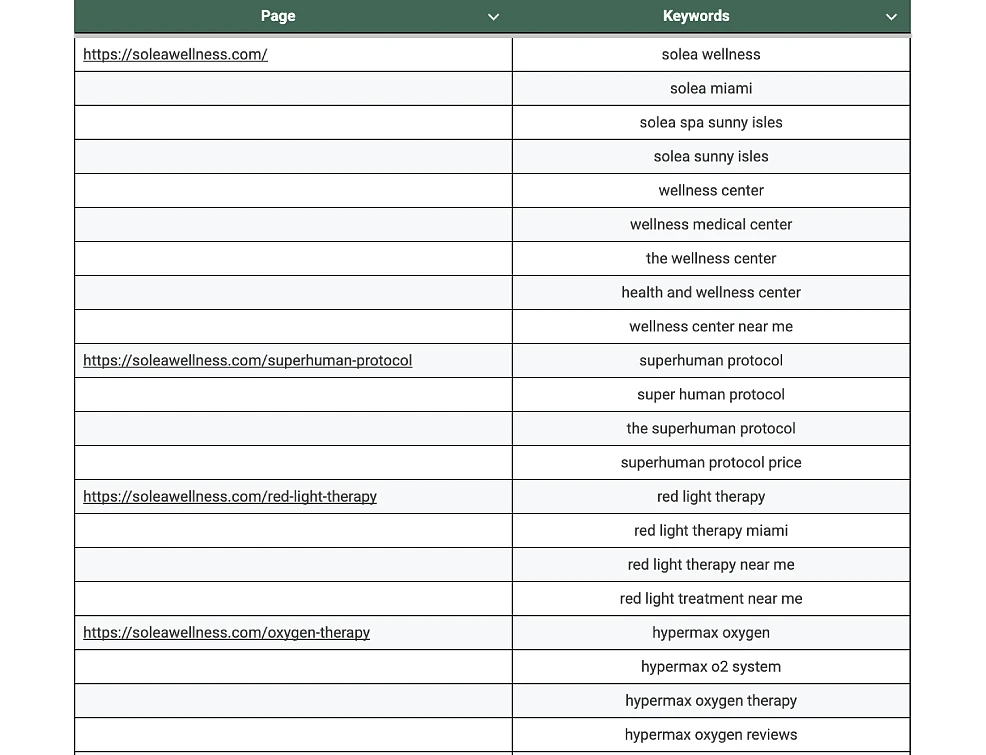This screenshot has height=755, width=986.
Task: Select the 'health and wellness center' cell
Action: click(x=711, y=292)
